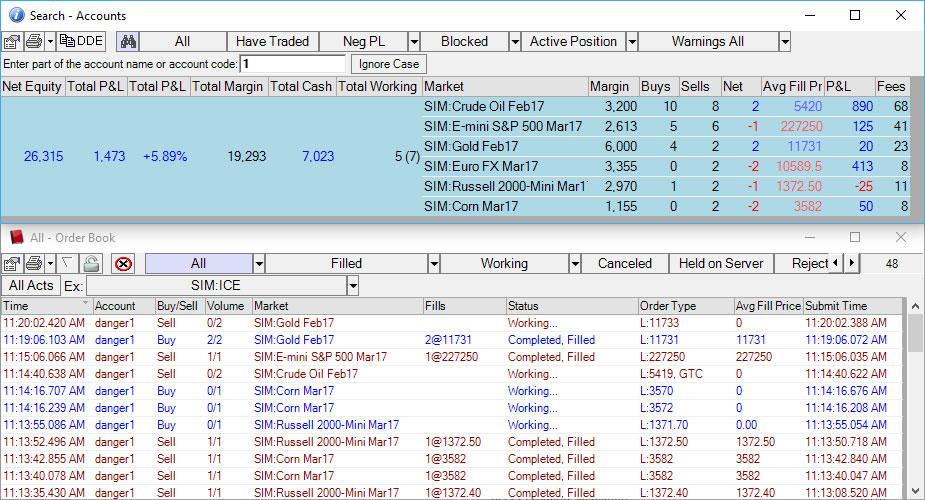Screen dimensions: 925x500
Task: Click the padlock icon in Order Book
Action: point(91,263)
